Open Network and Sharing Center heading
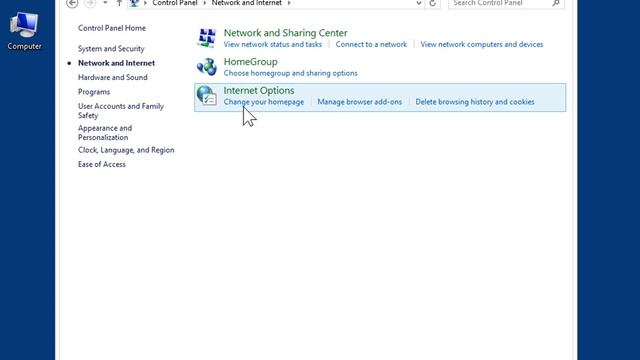The height and width of the screenshot is (360, 640). pos(285,33)
